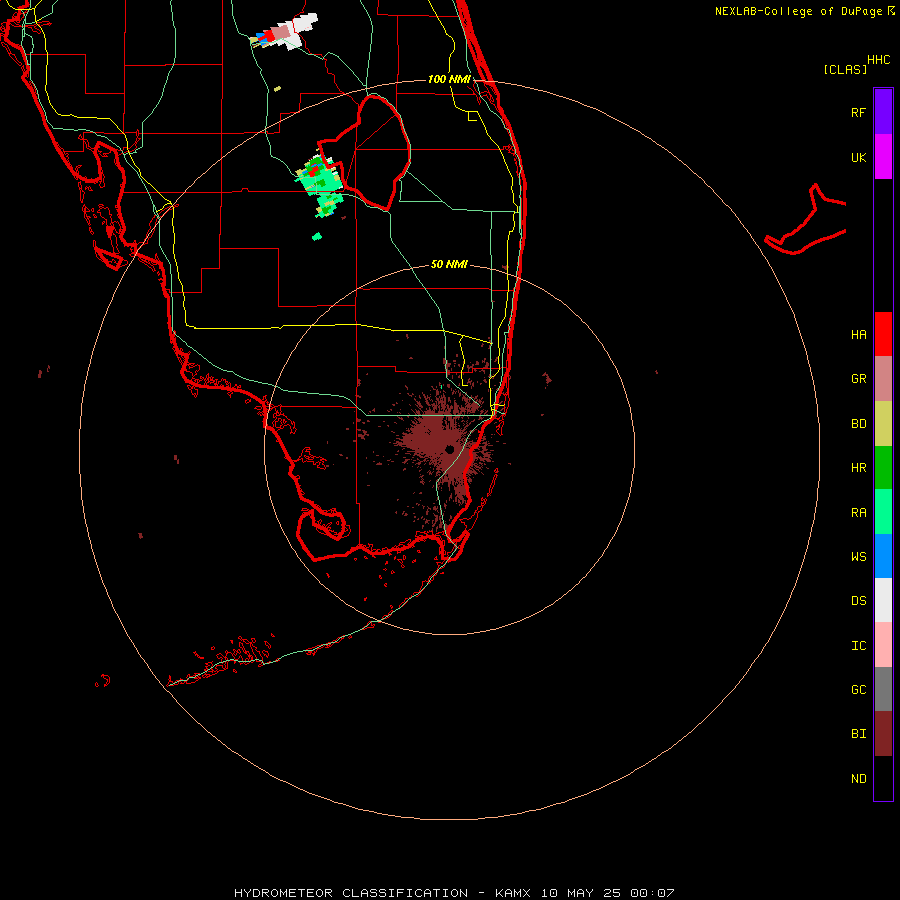Click the 'NEXLAB-College of DuPage' credit text
Image resolution: width=900 pixels, height=900 pixels.
click(x=798, y=11)
